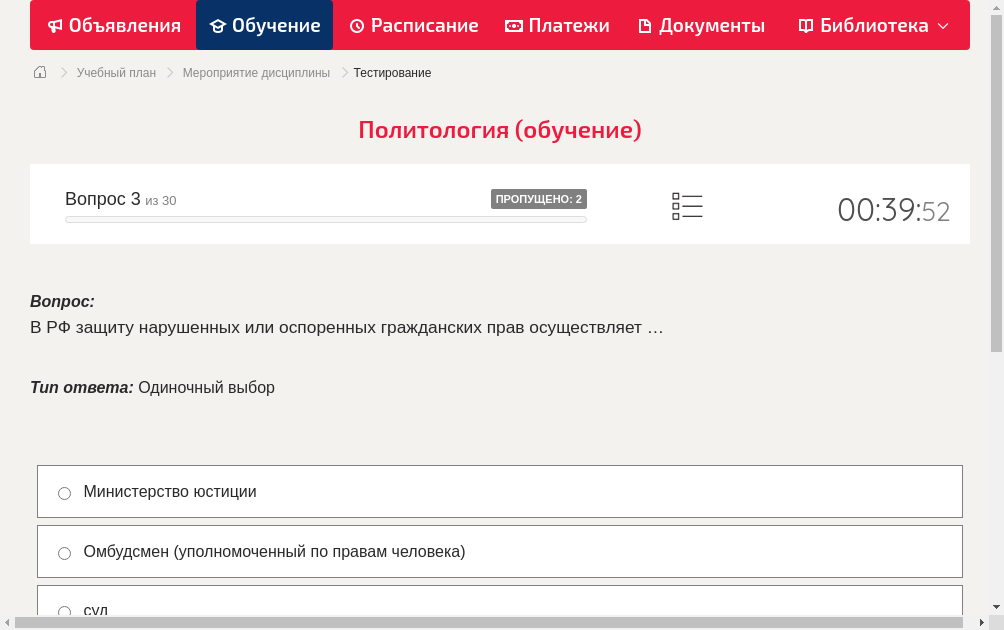The width and height of the screenshot is (1004, 630).
Task: Click the megaphone icon next to Объявления
Action: (54, 25)
